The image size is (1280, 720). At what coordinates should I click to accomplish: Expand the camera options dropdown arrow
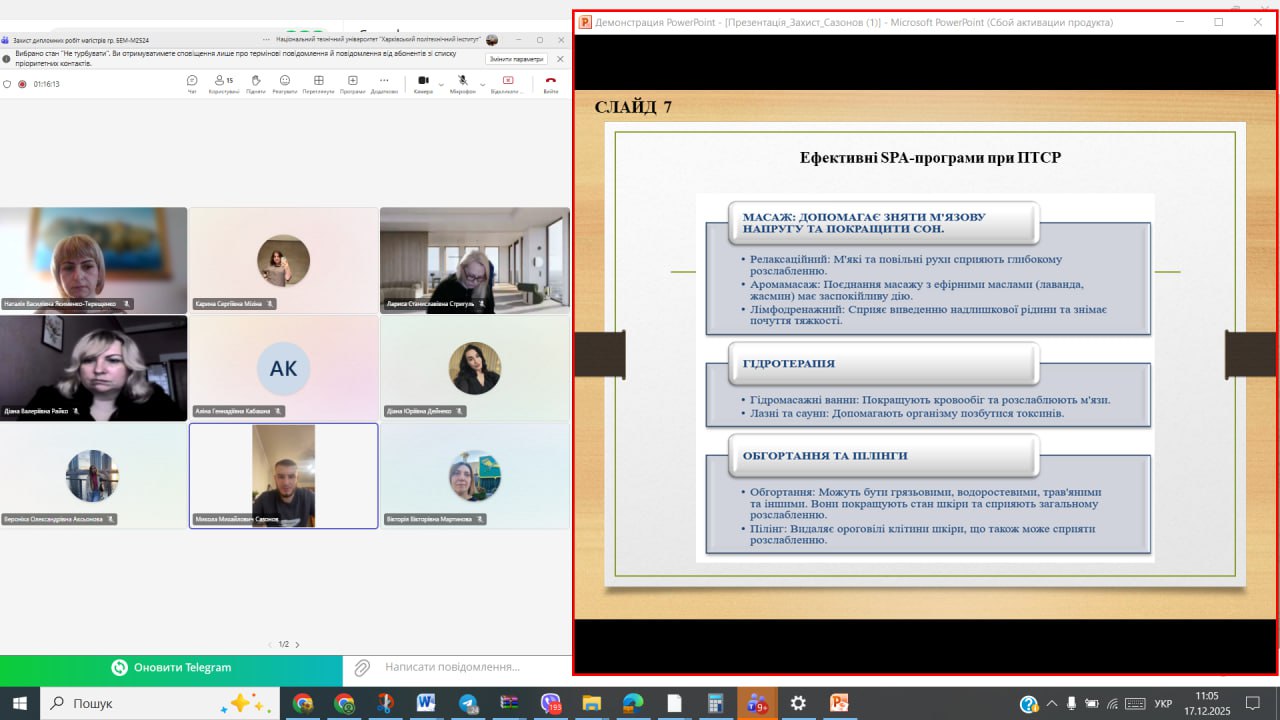coord(441,82)
